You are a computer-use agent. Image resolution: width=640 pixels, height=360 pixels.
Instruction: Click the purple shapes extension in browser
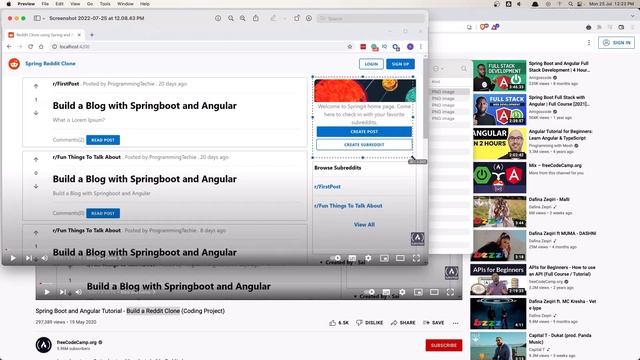click(x=495, y=27)
